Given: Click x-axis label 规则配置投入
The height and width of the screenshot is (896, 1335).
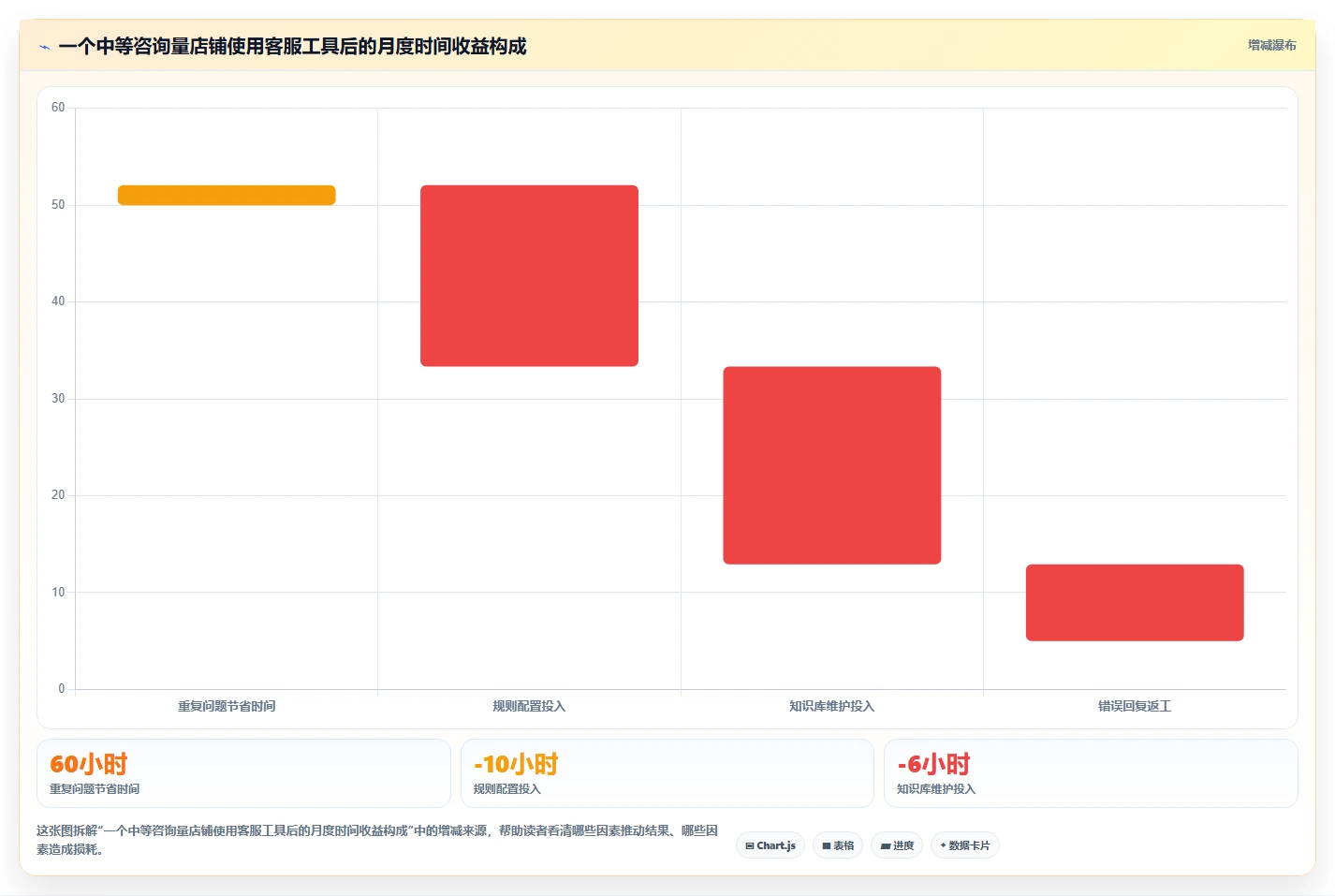Looking at the screenshot, I should click(x=529, y=706).
